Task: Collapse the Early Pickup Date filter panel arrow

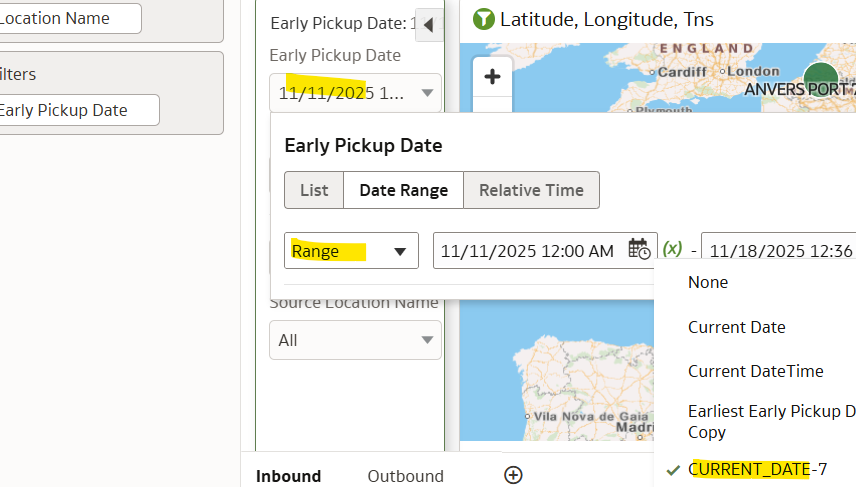Action: tap(428, 25)
